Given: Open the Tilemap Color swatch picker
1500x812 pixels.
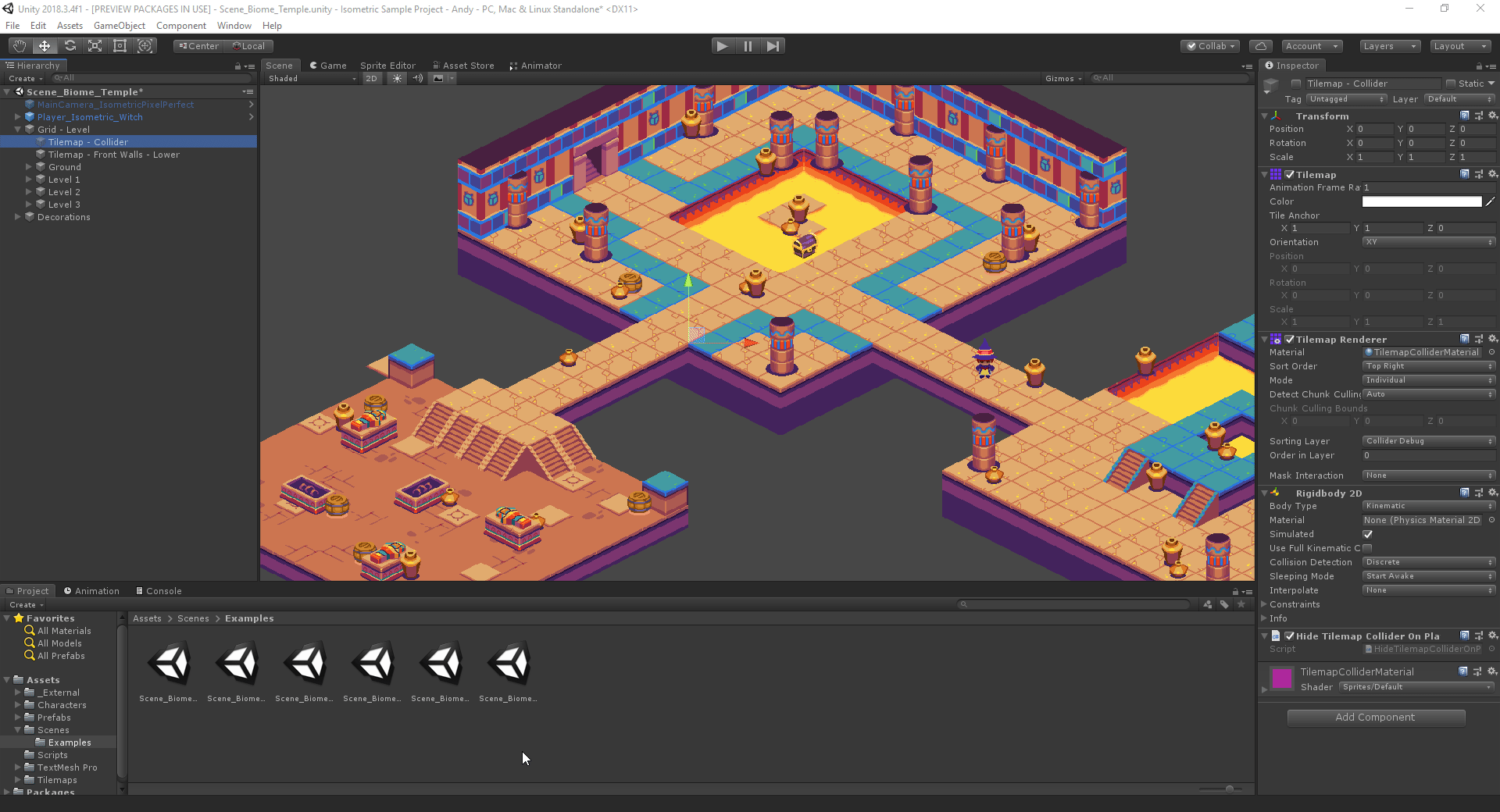Looking at the screenshot, I should [x=1420, y=201].
